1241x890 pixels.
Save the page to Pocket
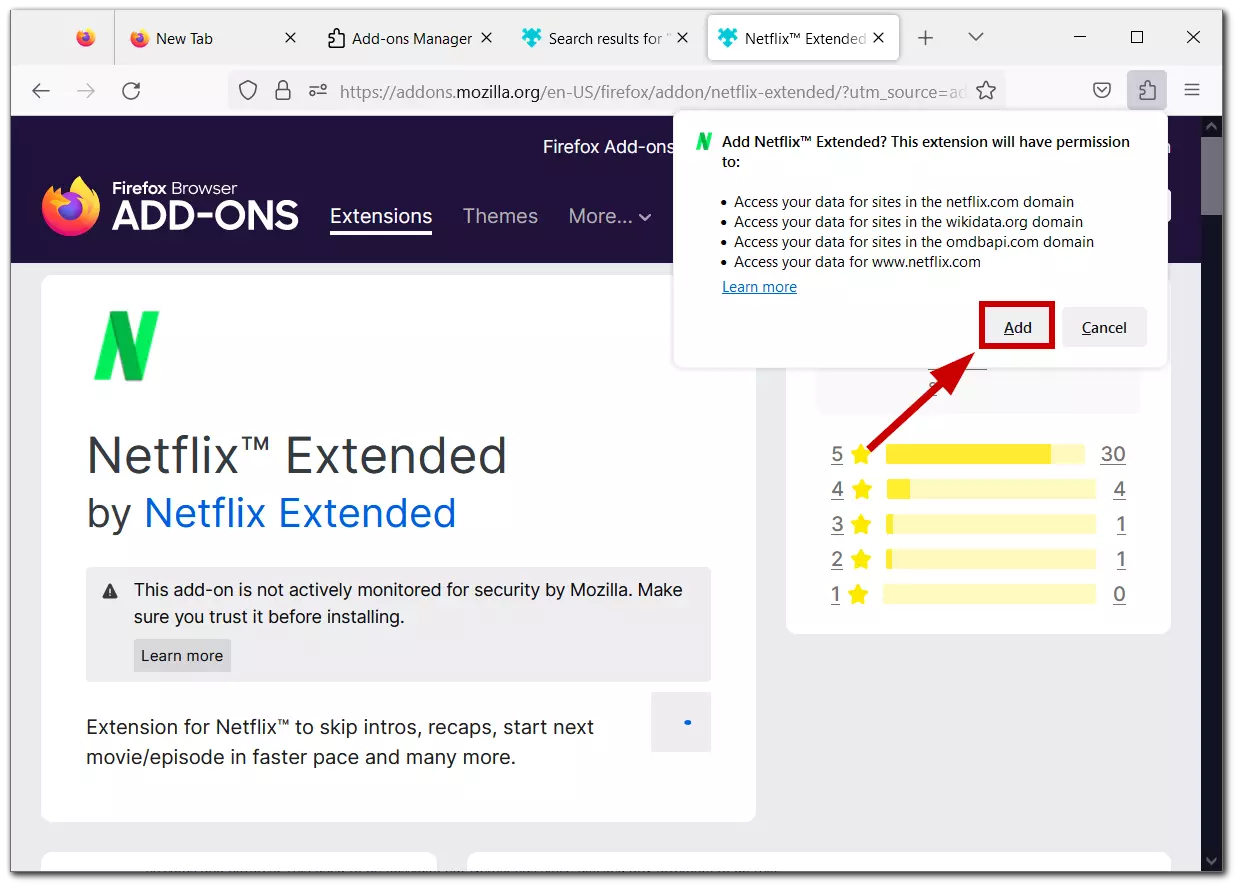[1102, 91]
